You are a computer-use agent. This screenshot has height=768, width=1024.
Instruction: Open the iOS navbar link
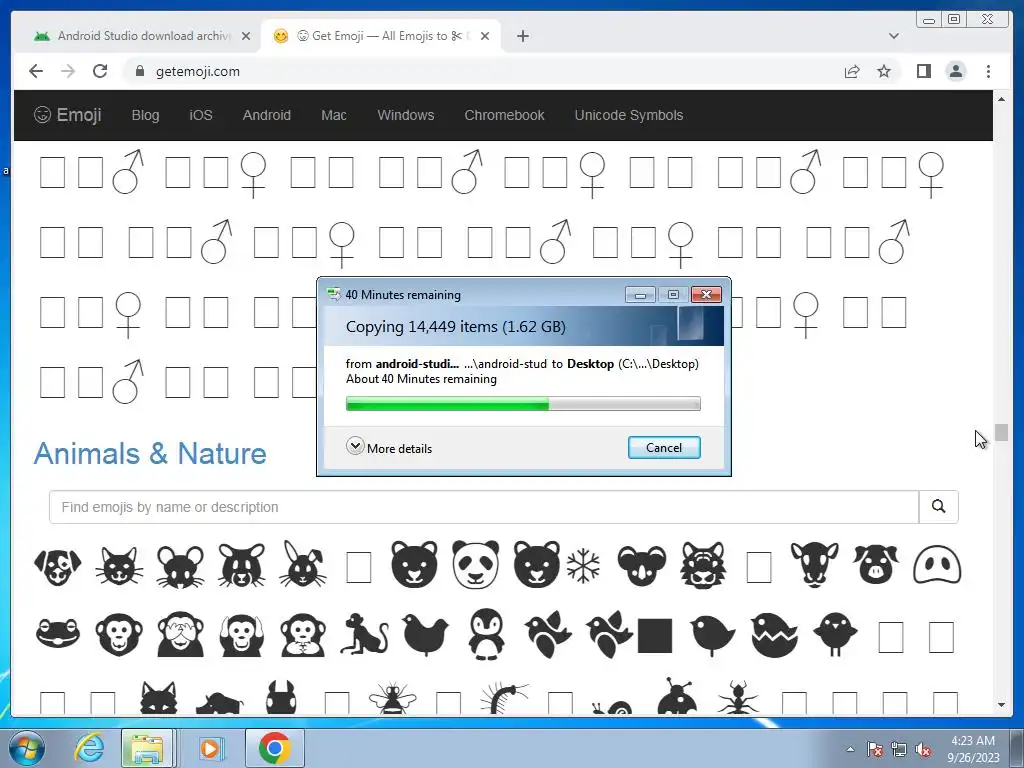[200, 115]
